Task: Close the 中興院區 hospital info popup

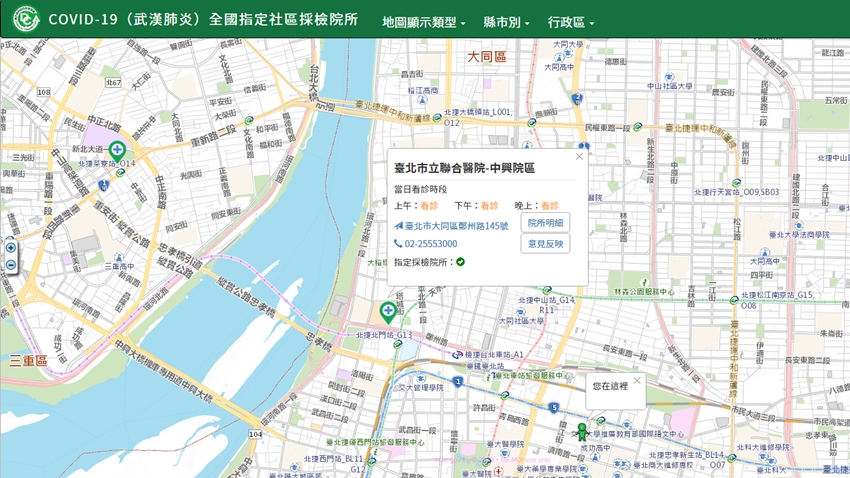Action: (579, 156)
